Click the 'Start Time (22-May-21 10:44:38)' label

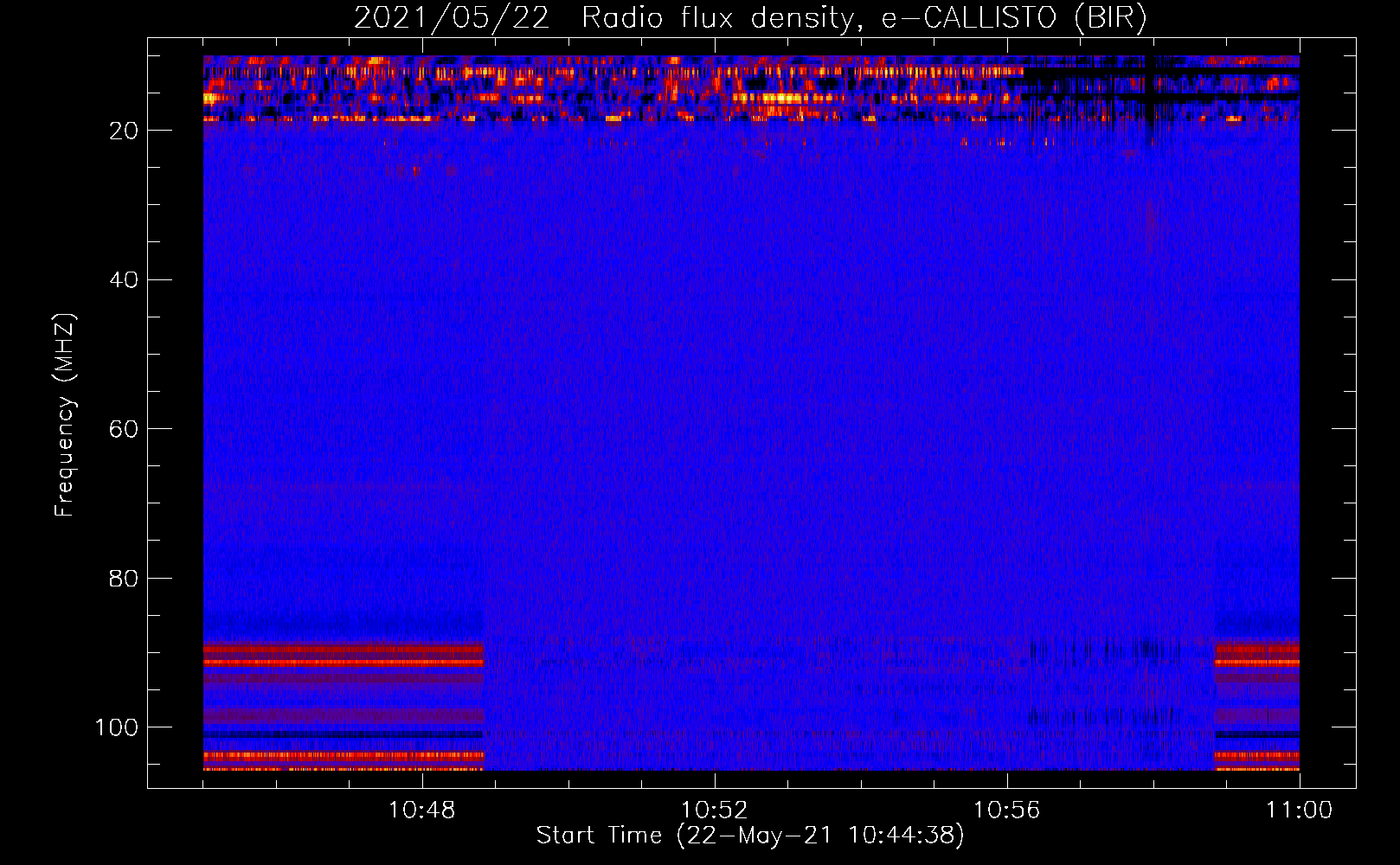(x=750, y=836)
